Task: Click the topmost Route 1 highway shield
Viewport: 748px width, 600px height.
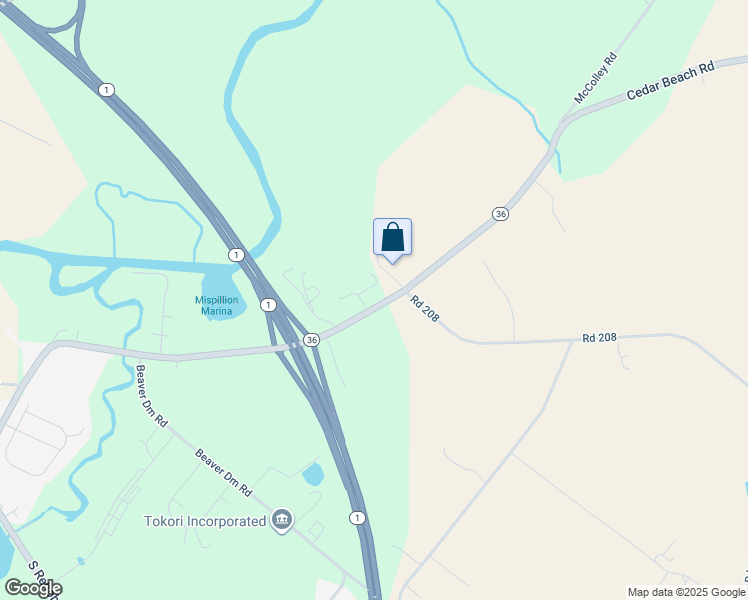Action: coord(106,90)
